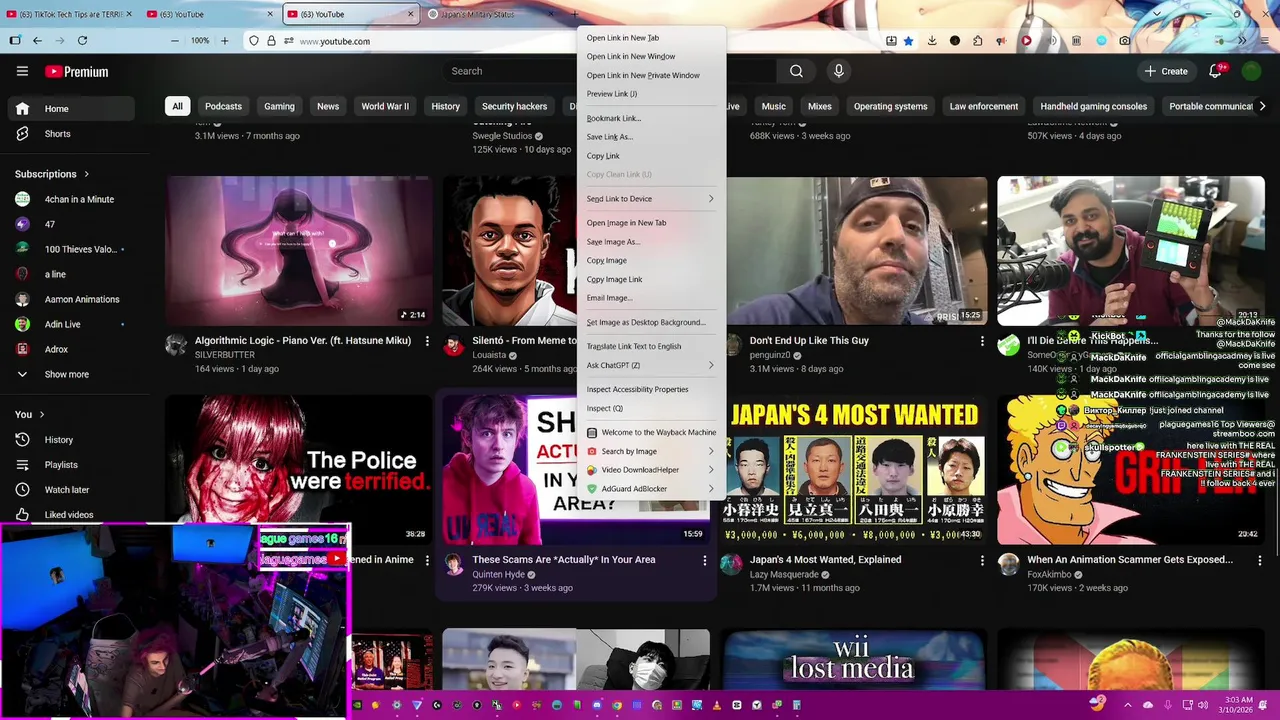Screen dimensions: 1280x720
Task: Open a new browser tab plus button
Action: [575, 14]
